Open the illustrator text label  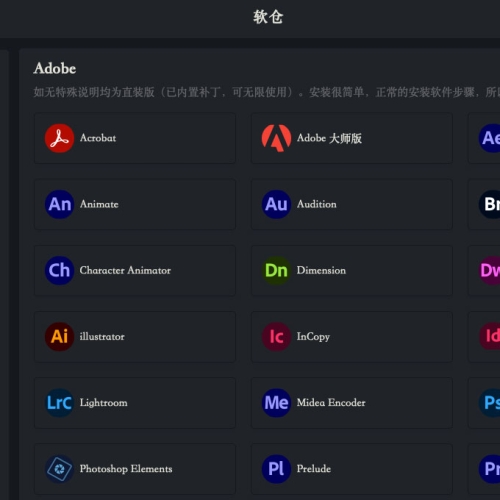(102, 336)
